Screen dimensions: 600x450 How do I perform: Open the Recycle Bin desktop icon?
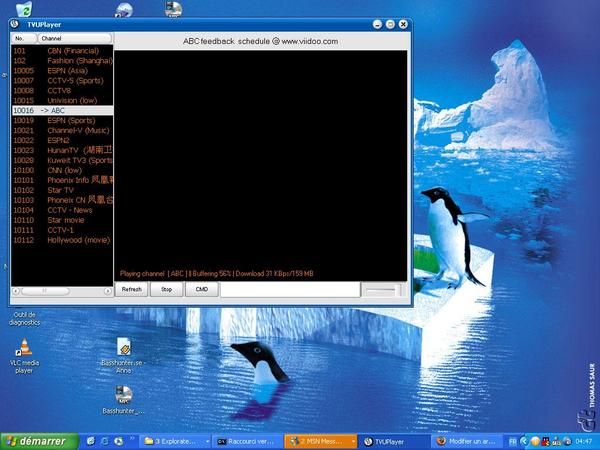25,8
